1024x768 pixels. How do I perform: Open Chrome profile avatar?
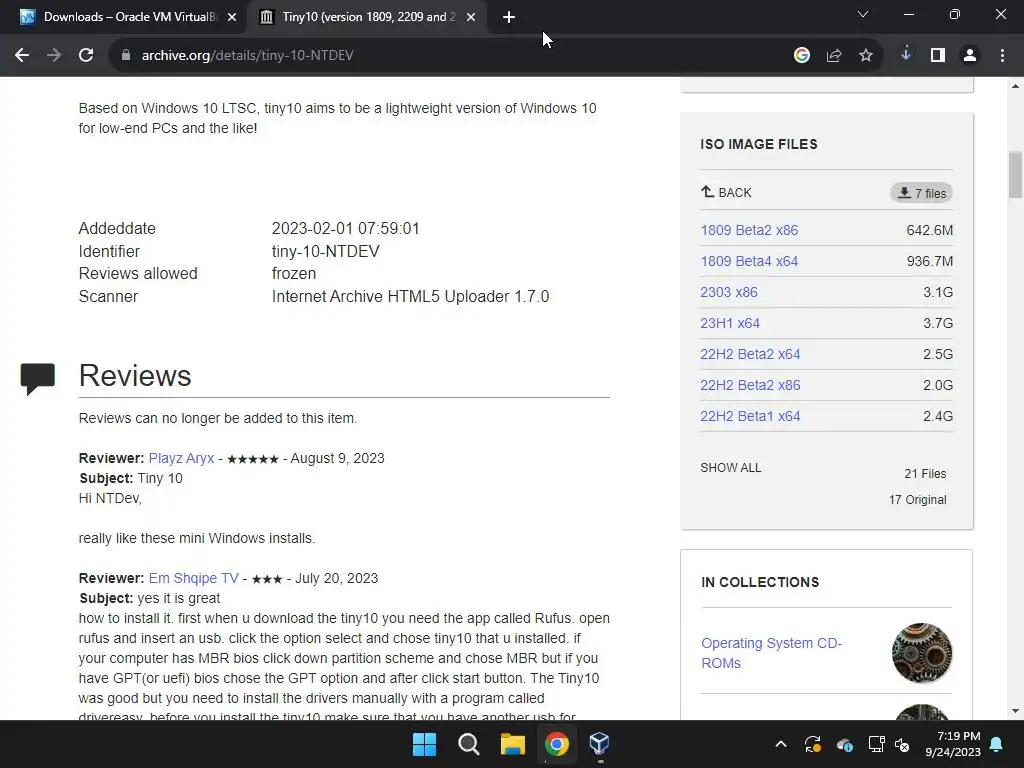970,56
